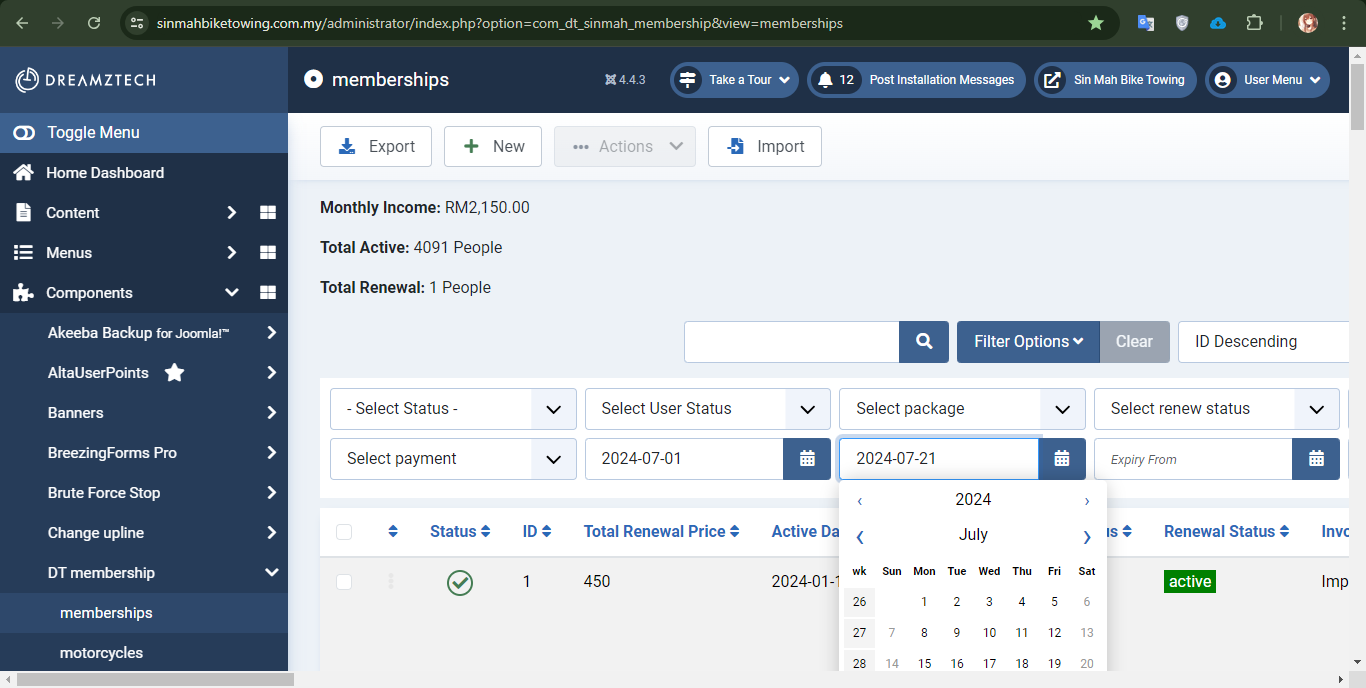Open Content dashboard grid icon
The image size is (1366, 688).
pyautogui.click(x=268, y=213)
